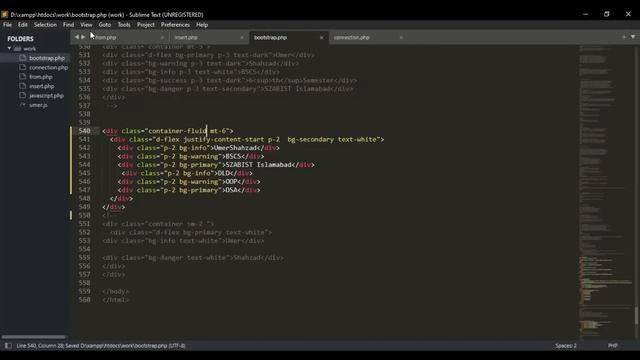Open the Help menu
Screen dimensions: 640x360
click(202, 25)
